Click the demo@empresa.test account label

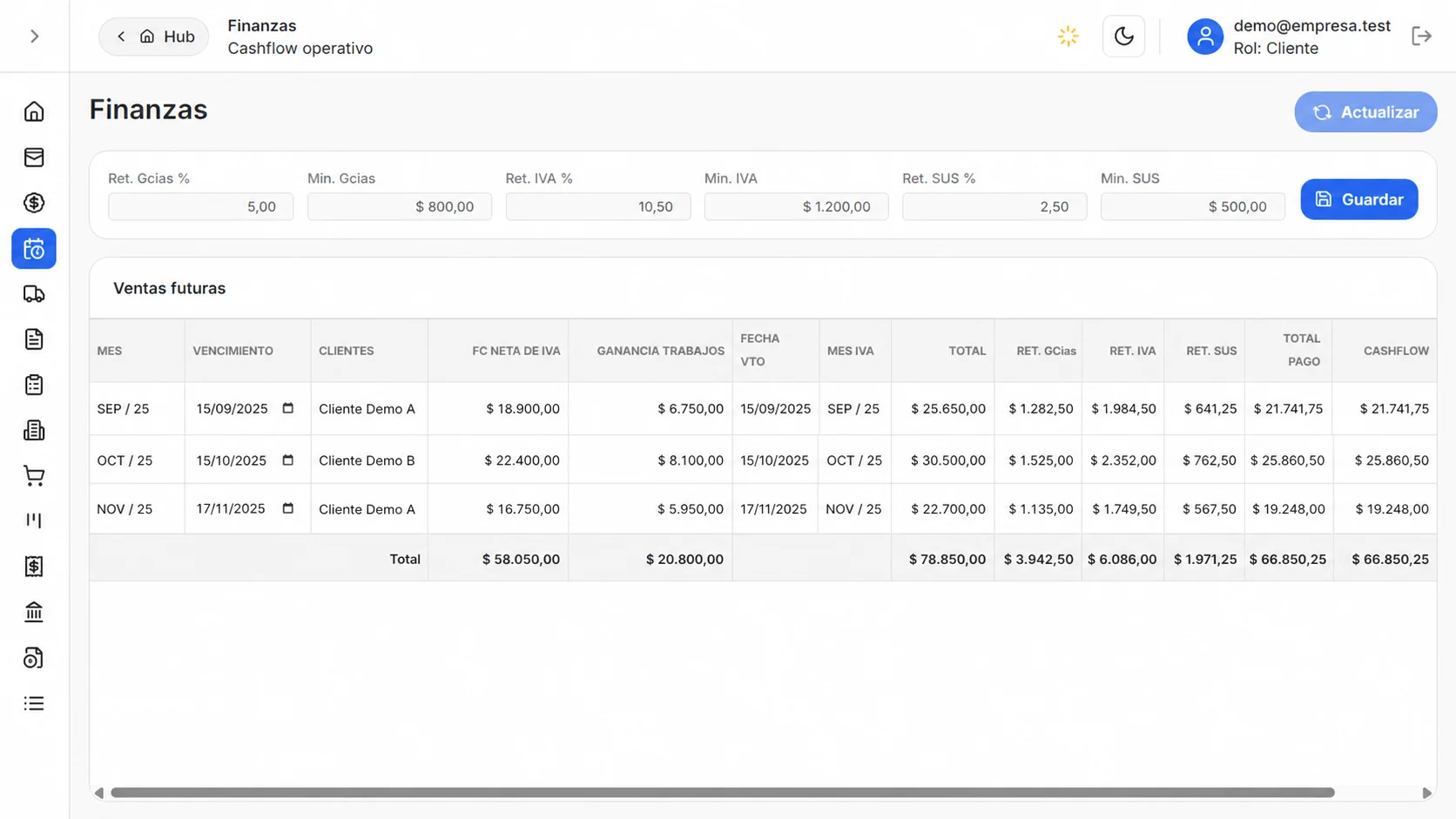(1311, 25)
